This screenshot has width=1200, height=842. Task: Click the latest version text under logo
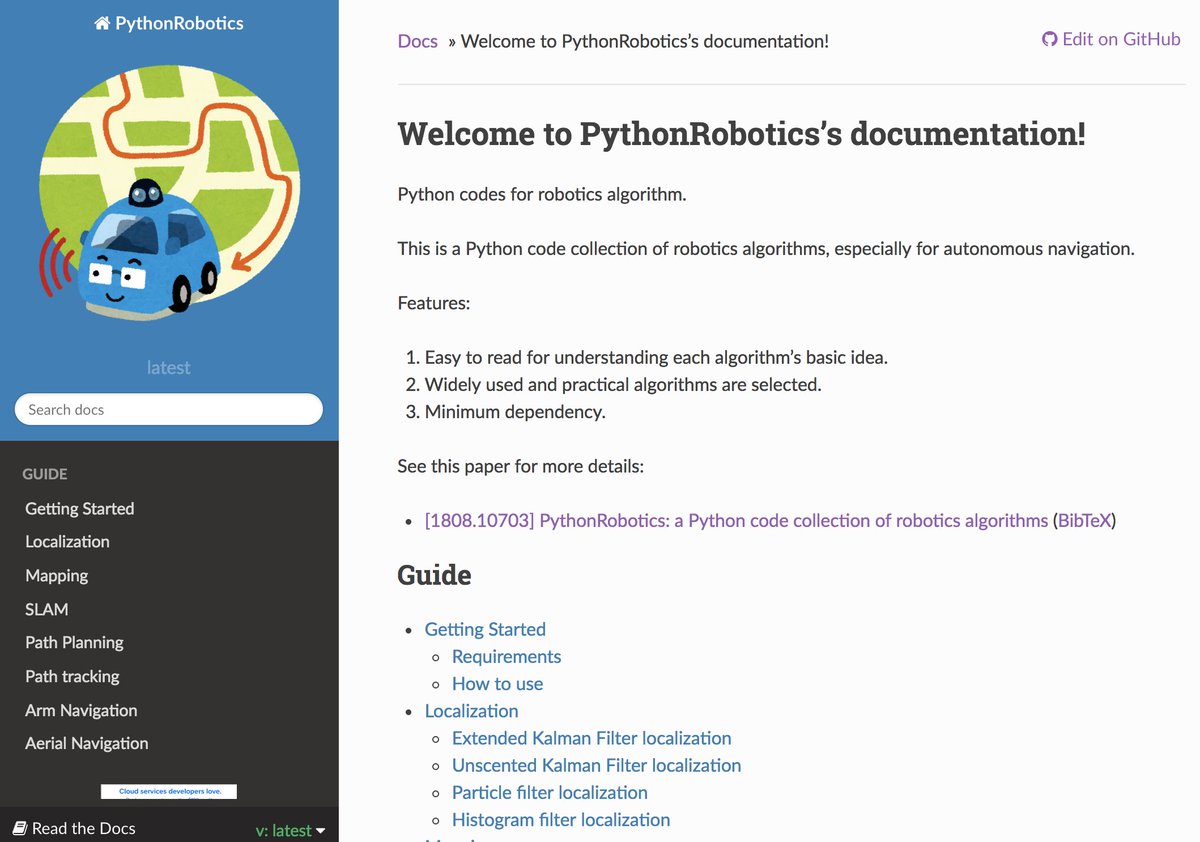point(168,367)
